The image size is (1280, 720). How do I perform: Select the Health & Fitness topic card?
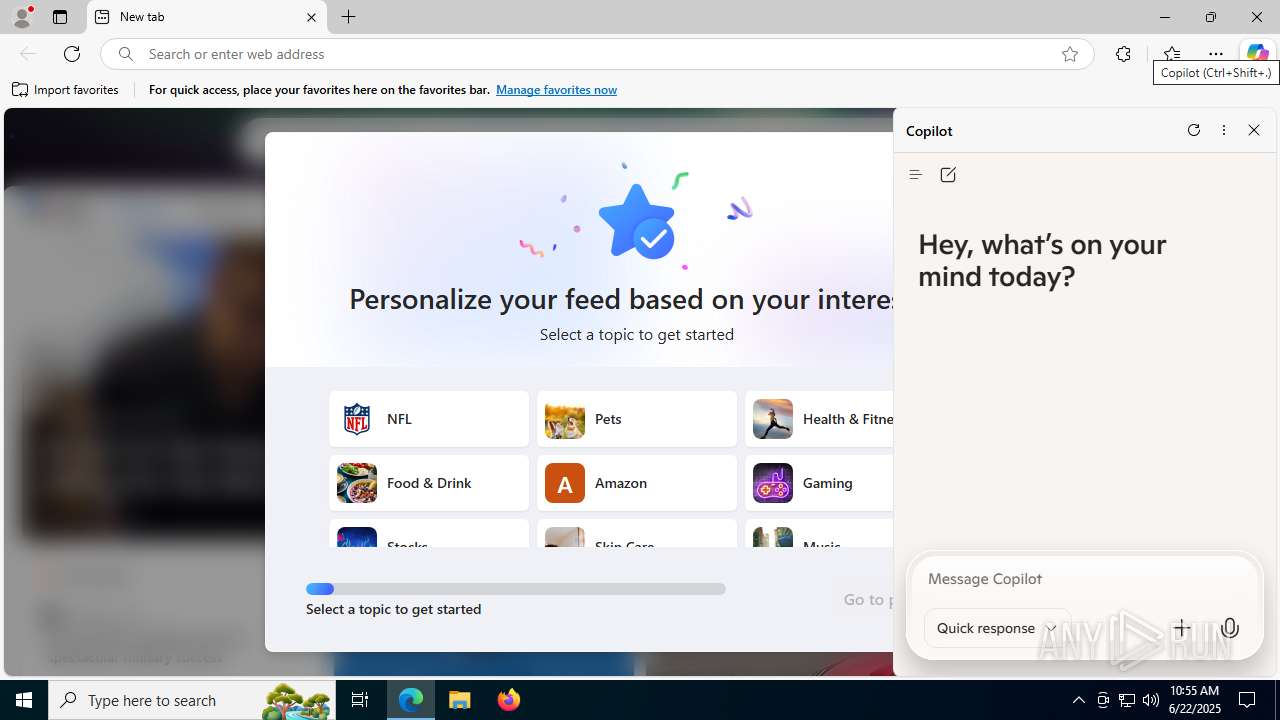[819, 419]
